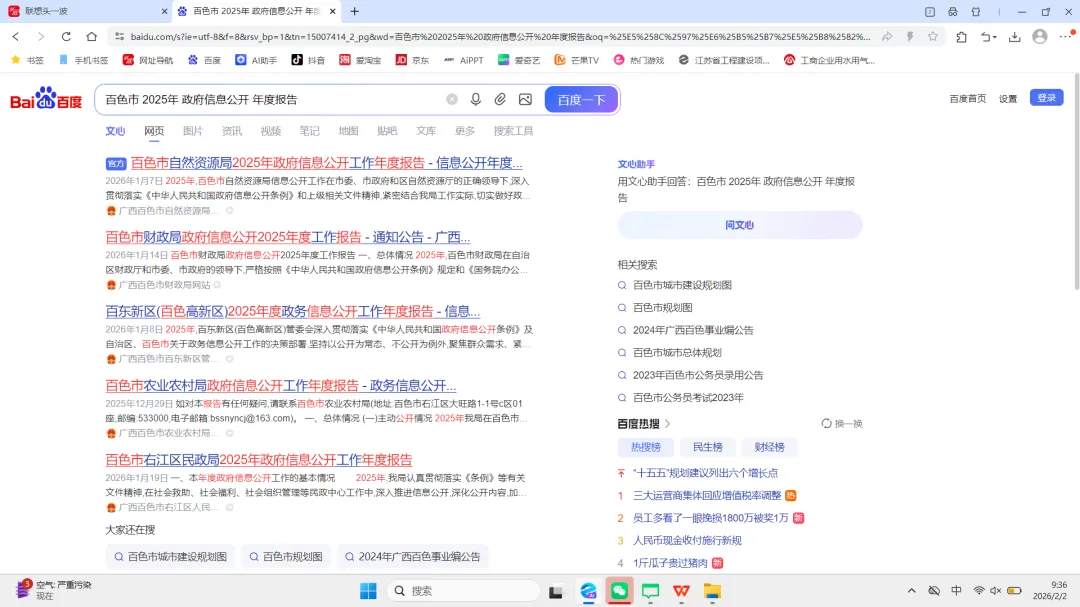This screenshot has height=607, width=1080.
Task: Open the 爱奇艺 bookmark
Action: [519, 60]
